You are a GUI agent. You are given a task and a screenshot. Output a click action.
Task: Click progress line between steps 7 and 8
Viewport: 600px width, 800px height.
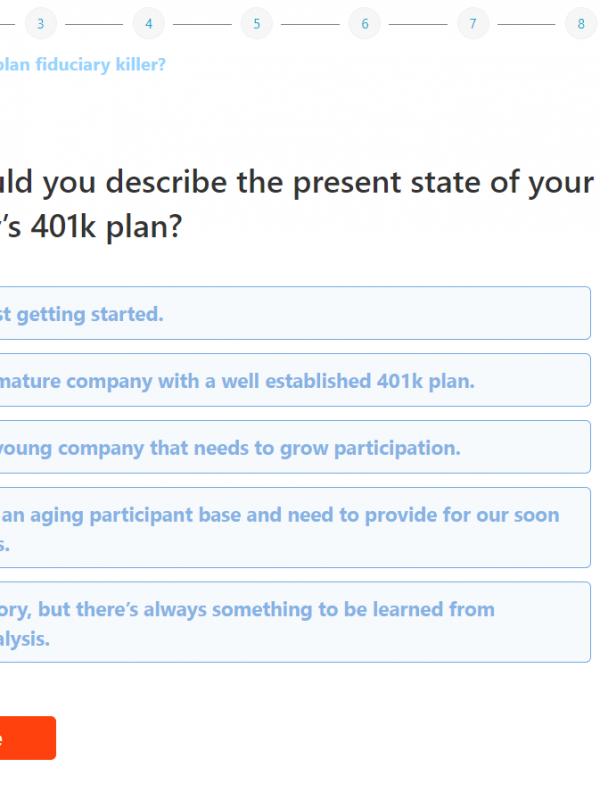click(526, 23)
